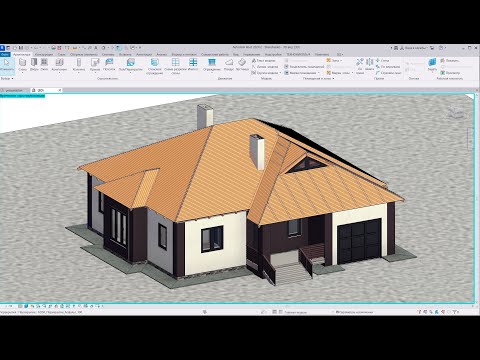Open the Выбор panel dropdown

[x=7, y=79]
